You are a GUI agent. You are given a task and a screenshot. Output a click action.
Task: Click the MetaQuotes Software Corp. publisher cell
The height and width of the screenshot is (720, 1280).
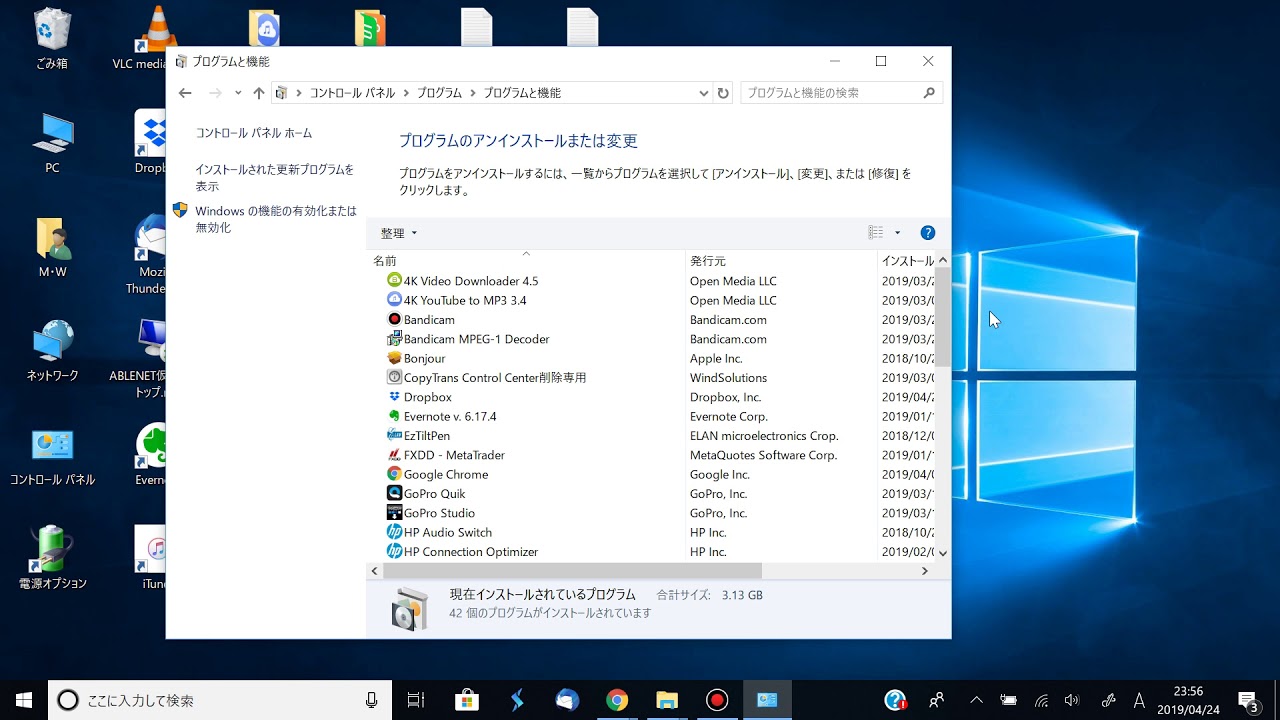click(763, 455)
